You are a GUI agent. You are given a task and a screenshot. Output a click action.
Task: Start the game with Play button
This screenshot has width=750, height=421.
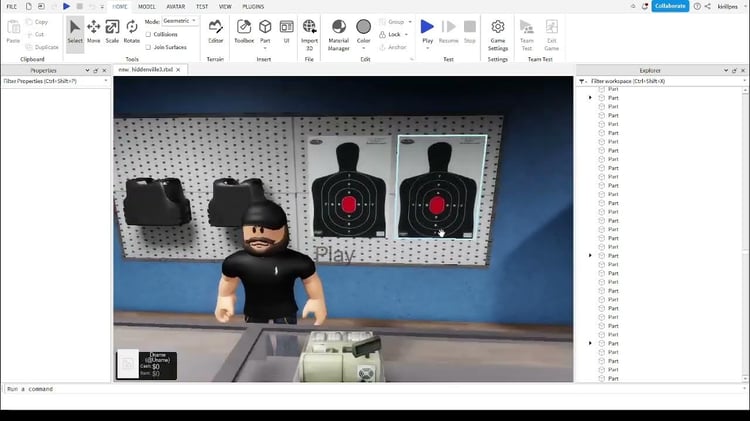click(x=427, y=32)
